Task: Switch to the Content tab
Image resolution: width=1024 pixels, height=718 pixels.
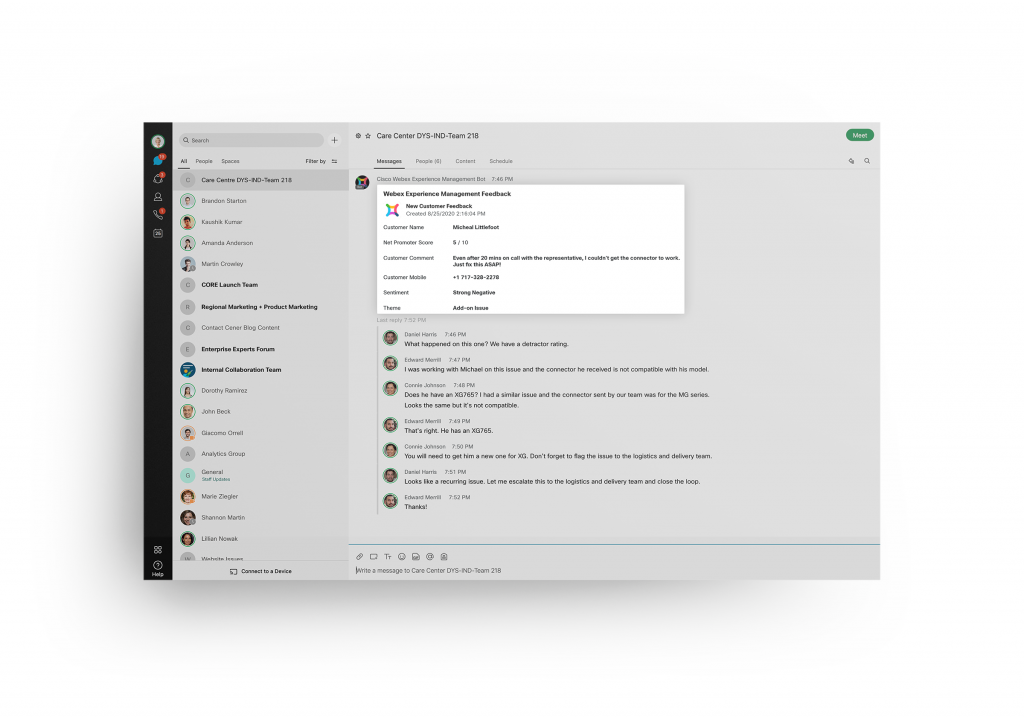Action: click(x=465, y=161)
